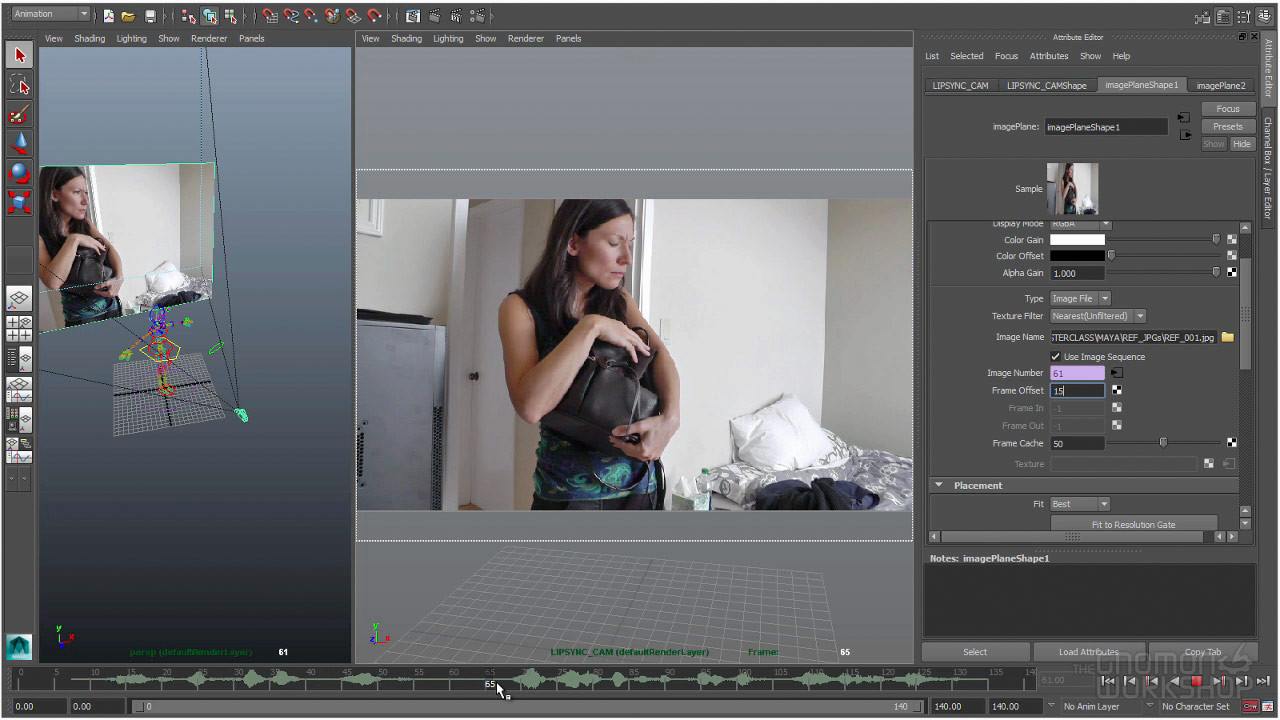1280x720 pixels.
Task: Click the Auto Keyframe toggle key icon
Action: pyautogui.click(x=1250, y=706)
